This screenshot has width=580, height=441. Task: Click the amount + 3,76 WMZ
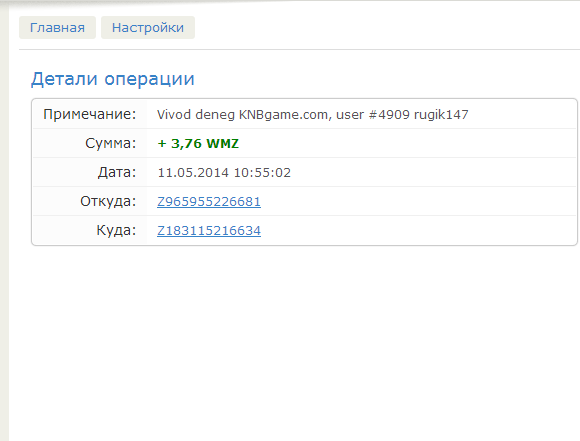(198, 144)
